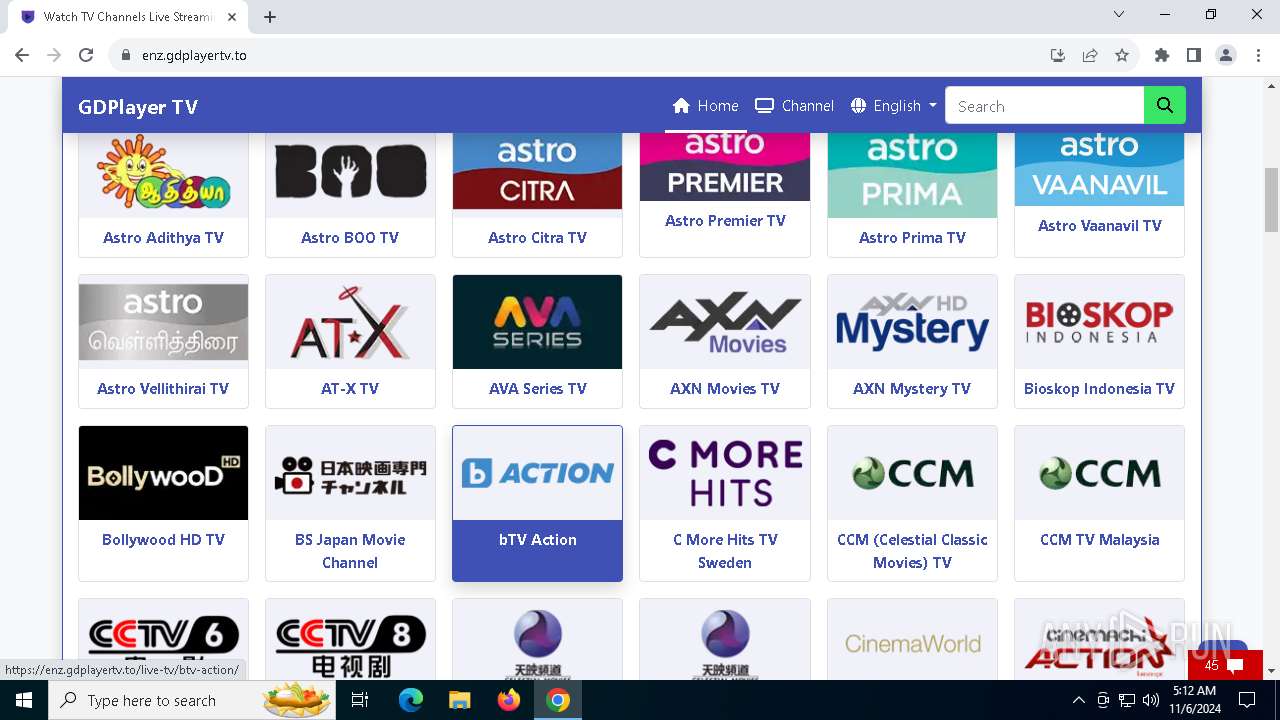The width and height of the screenshot is (1280, 720).
Task: Select the Watch TV Channels Live Streaming tab
Action: [x=127, y=17]
